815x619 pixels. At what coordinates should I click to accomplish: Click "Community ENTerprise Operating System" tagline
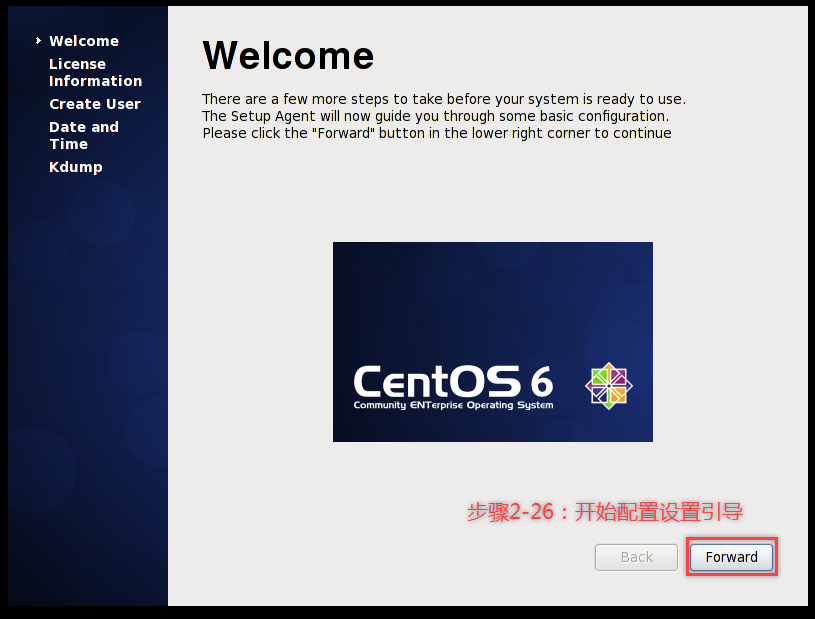click(x=453, y=405)
